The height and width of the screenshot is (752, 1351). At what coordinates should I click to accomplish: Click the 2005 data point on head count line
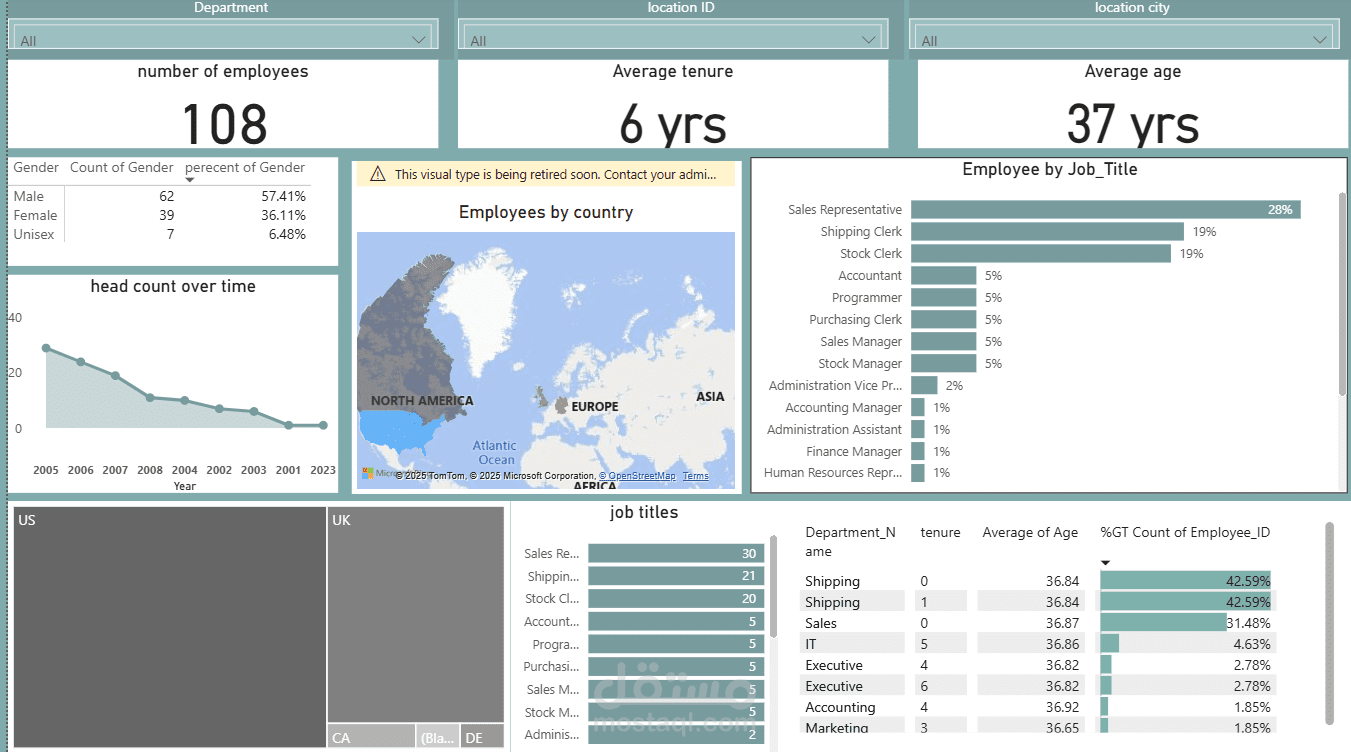[46, 348]
